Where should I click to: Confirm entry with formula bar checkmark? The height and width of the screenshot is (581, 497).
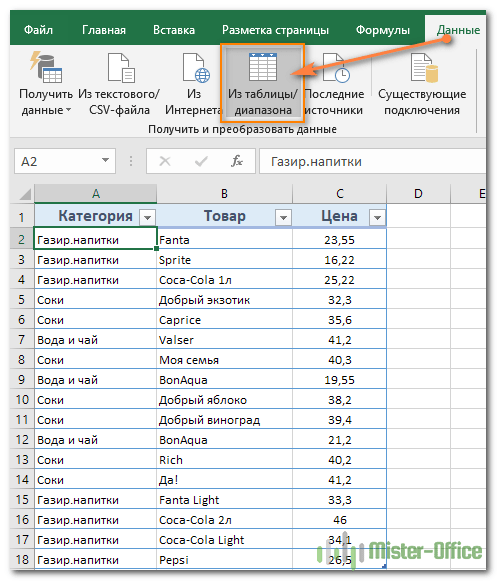pyautogui.click(x=201, y=161)
